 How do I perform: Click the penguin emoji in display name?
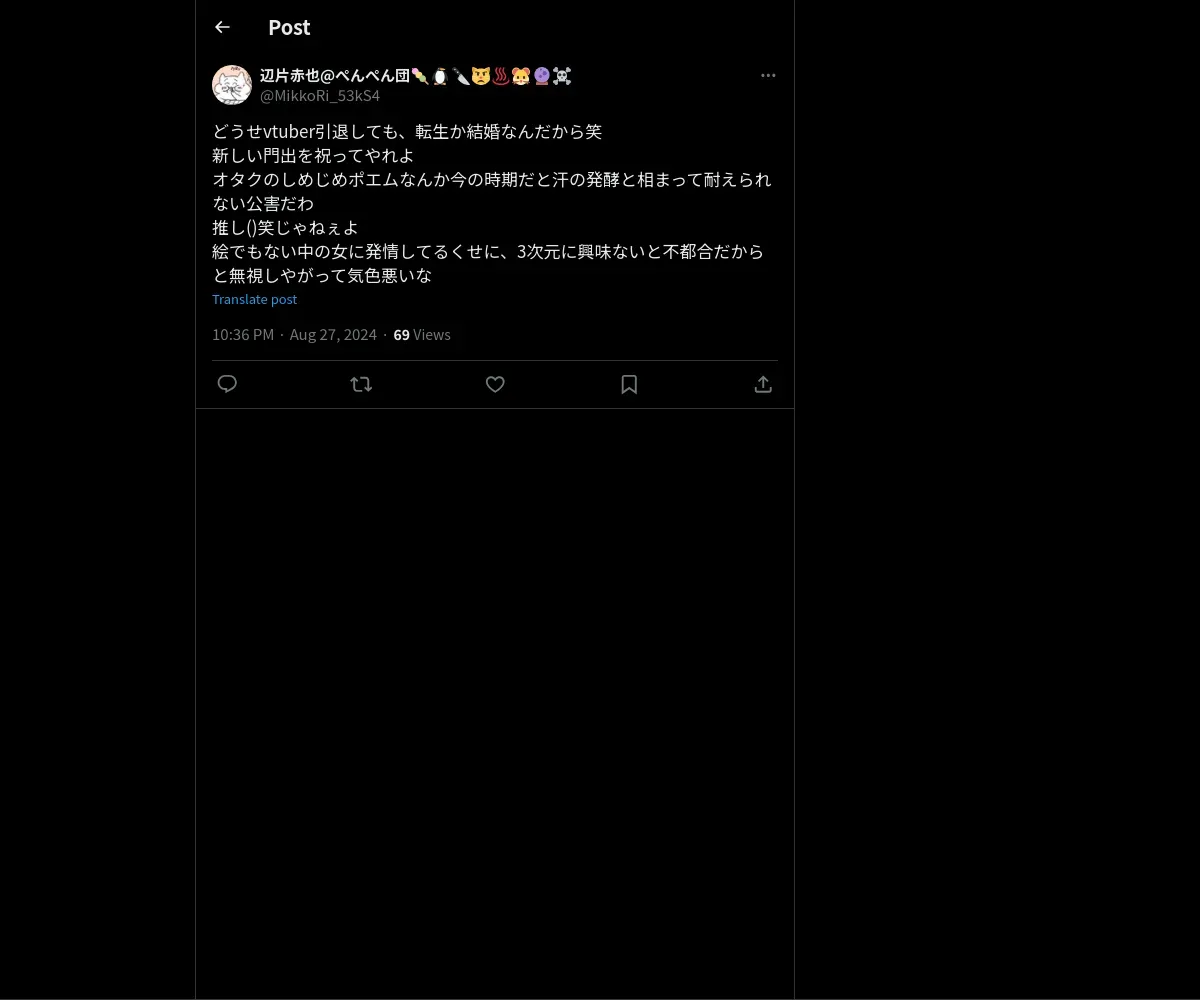coord(440,75)
